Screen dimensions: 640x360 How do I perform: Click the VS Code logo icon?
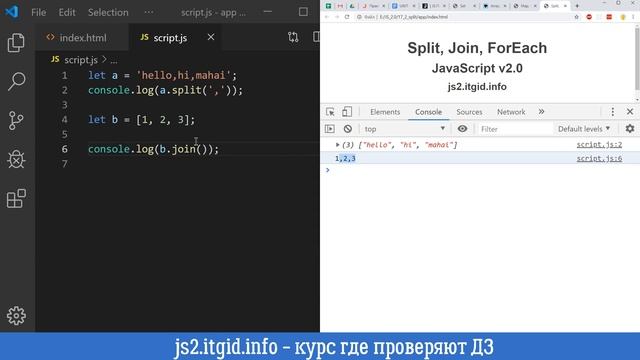pyautogui.click(x=12, y=11)
